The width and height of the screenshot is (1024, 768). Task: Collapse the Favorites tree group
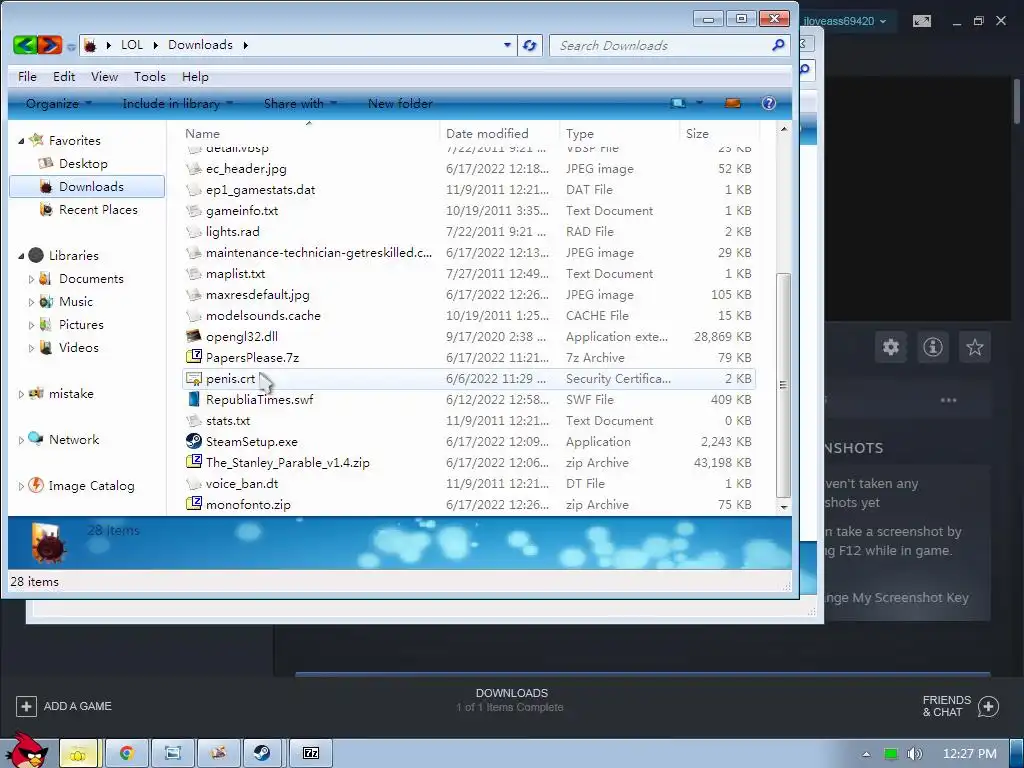pos(21,141)
